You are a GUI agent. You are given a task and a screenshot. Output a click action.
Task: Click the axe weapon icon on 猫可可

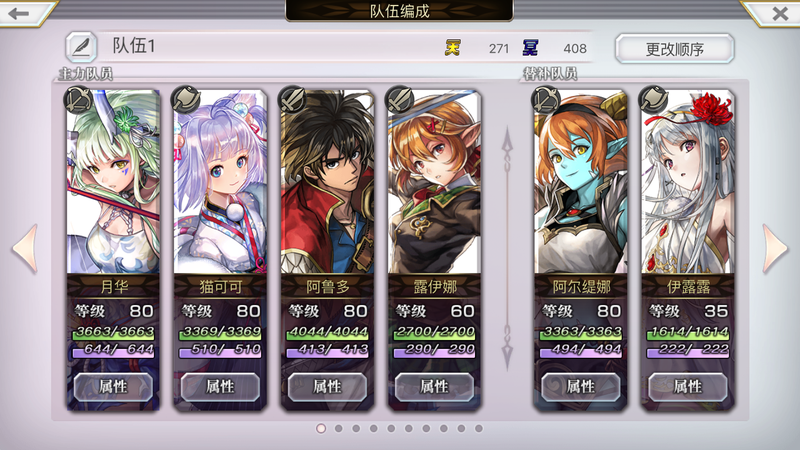[x=185, y=99]
